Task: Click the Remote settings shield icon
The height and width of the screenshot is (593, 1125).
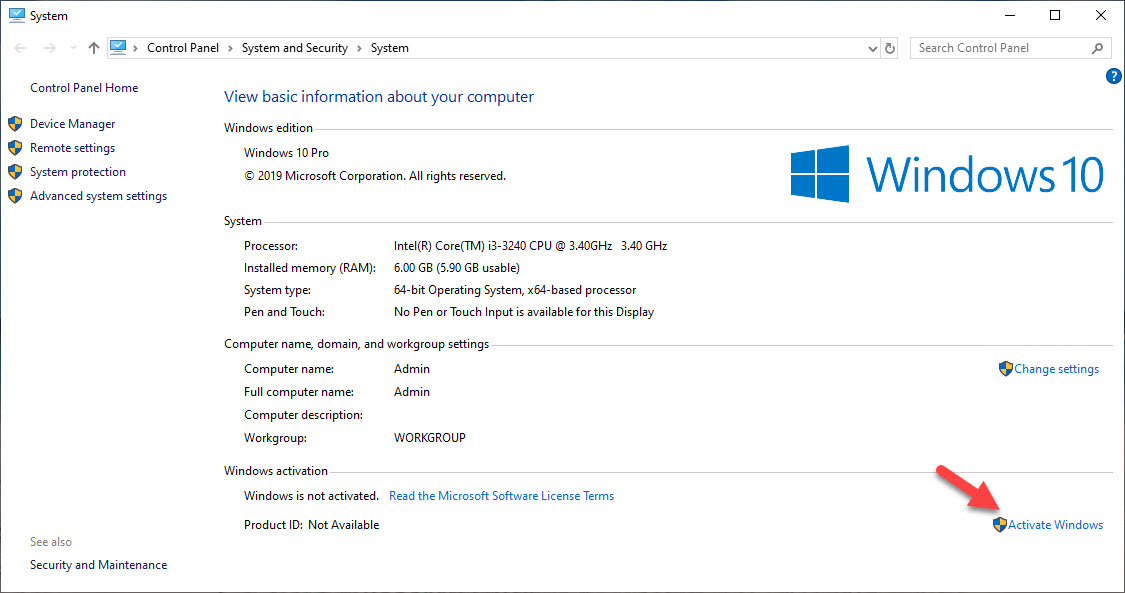Action: [14, 147]
